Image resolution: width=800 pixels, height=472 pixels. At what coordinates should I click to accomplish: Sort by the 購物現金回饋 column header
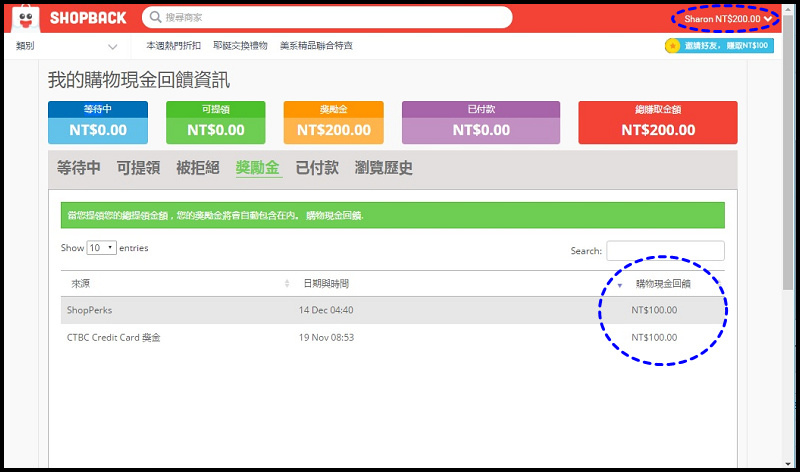[x=663, y=284]
